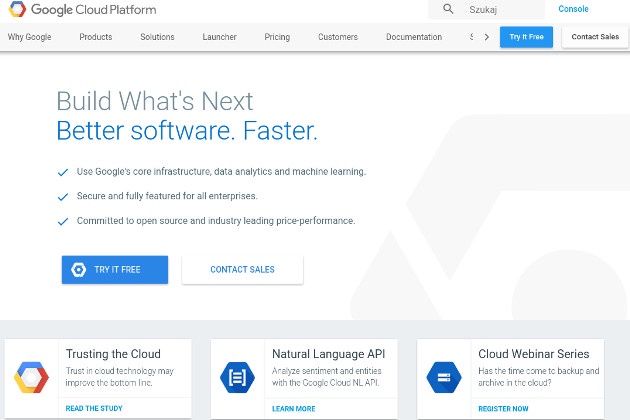630x420 pixels.
Task: Select the Solutions nav item
Action: (157, 37)
